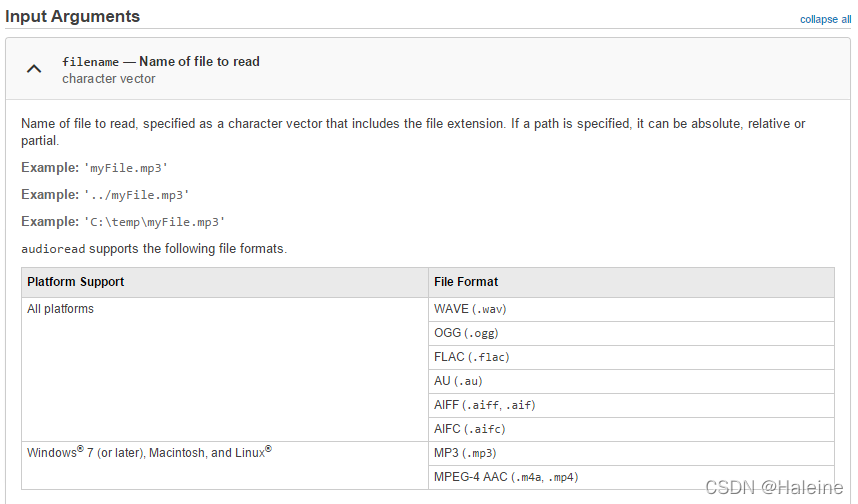Select the WAVE (.wav) table row
Screen dimensions: 858x504
(631, 309)
